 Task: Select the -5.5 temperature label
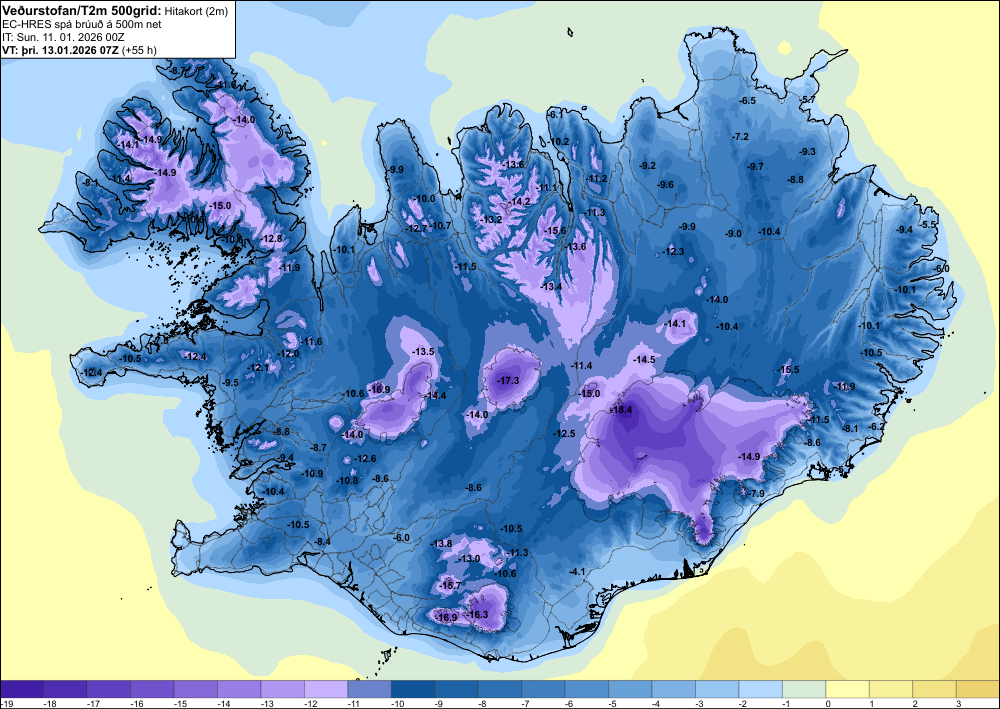point(929,225)
